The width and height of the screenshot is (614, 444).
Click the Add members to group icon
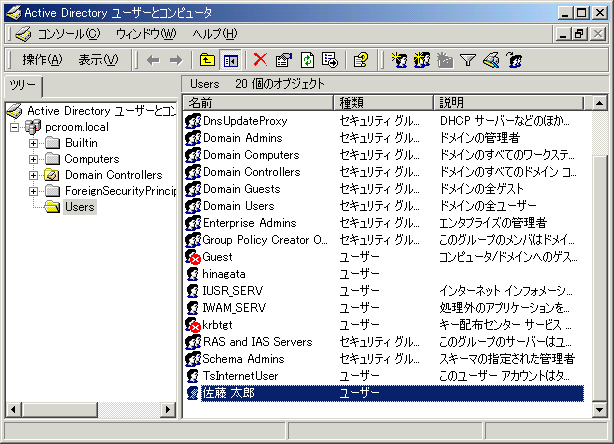tap(514, 60)
